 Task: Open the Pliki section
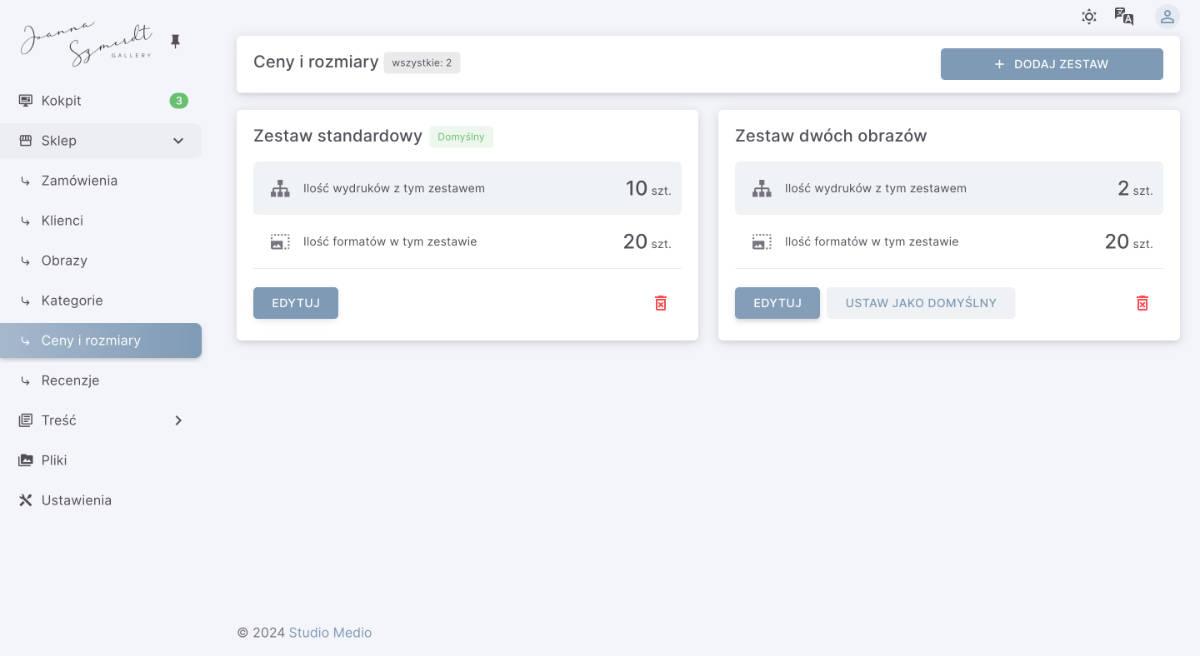click(101, 461)
